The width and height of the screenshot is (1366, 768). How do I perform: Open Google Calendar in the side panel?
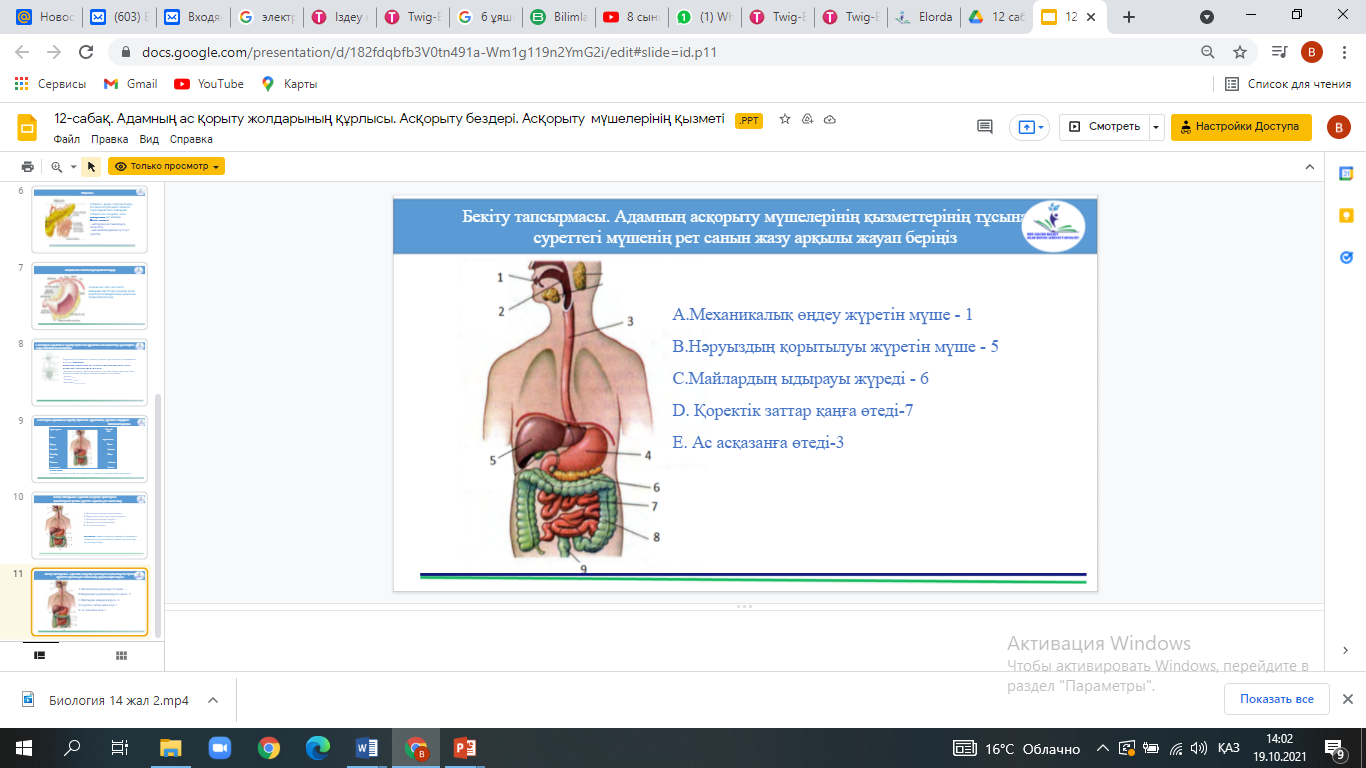coord(1346,173)
